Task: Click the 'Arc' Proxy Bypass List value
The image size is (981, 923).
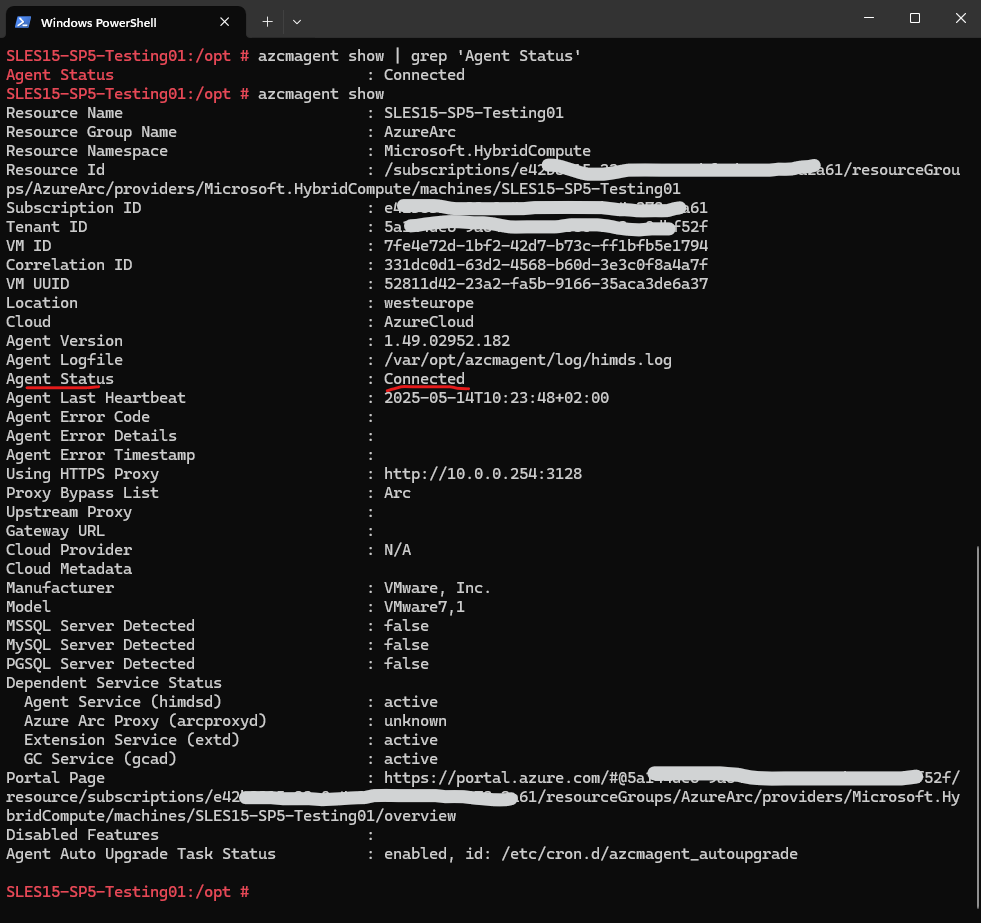Action: tap(397, 493)
